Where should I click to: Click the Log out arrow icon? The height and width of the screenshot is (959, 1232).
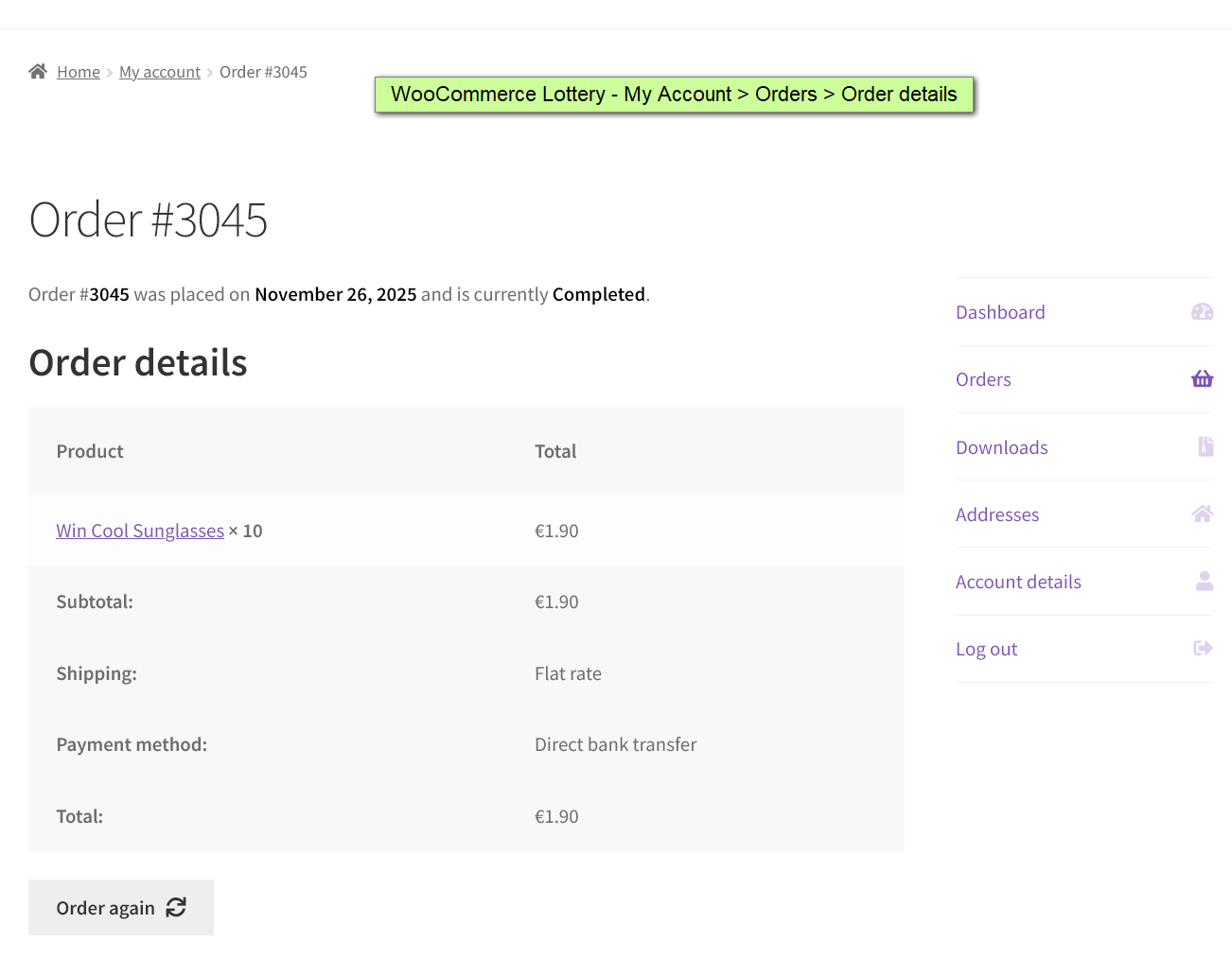coord(1203,649)
